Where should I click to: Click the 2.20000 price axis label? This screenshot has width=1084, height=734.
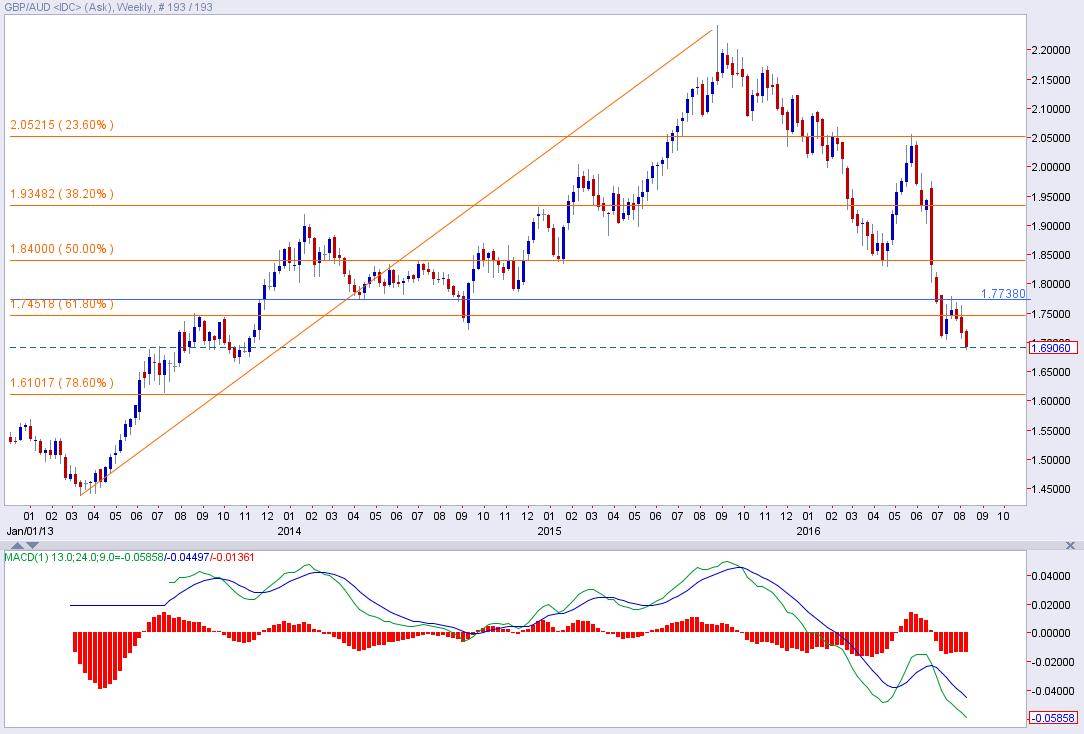coord(1052,50)
